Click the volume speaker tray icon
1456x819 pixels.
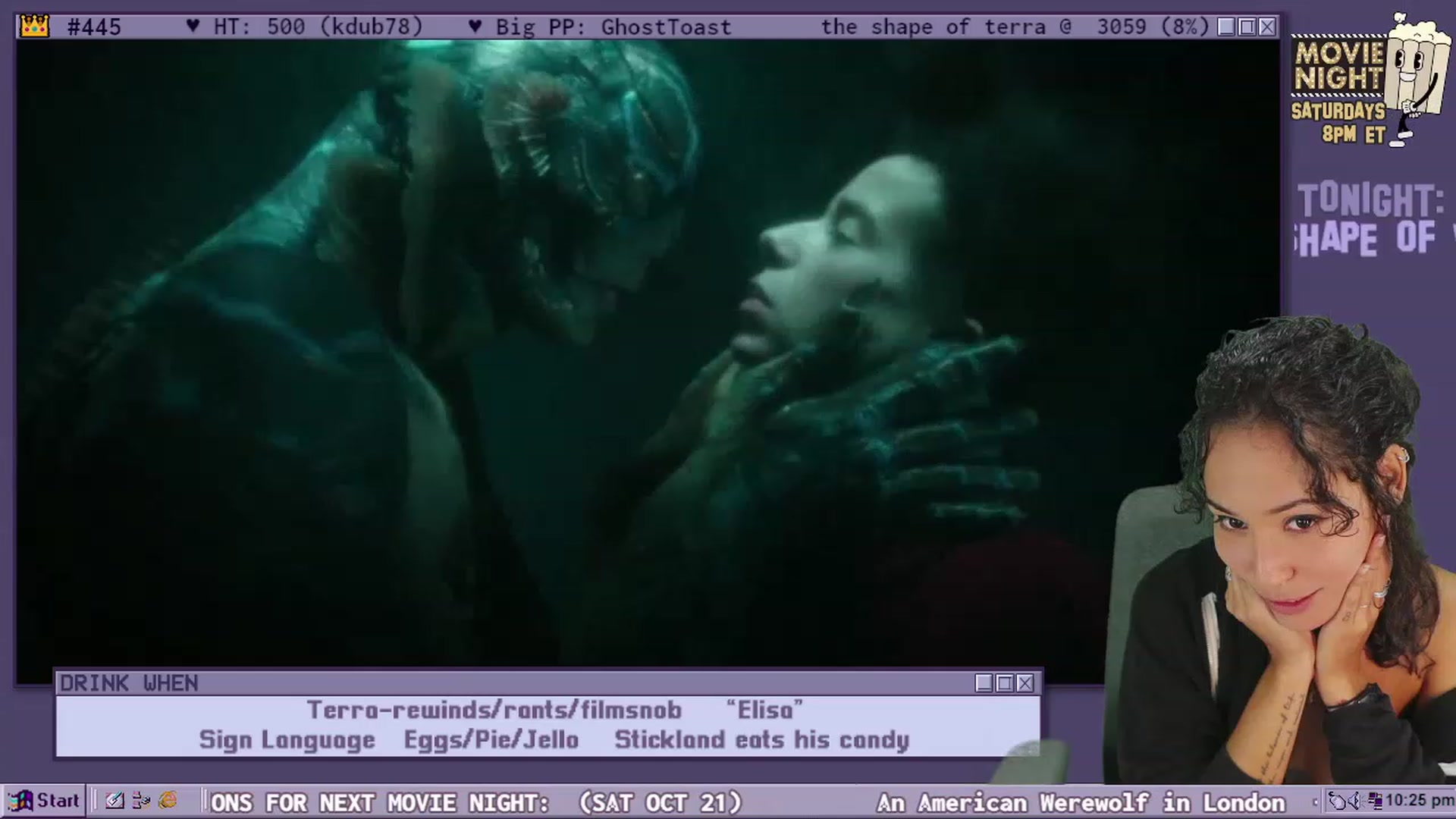pyautogui.click(x=1355, y=801)
